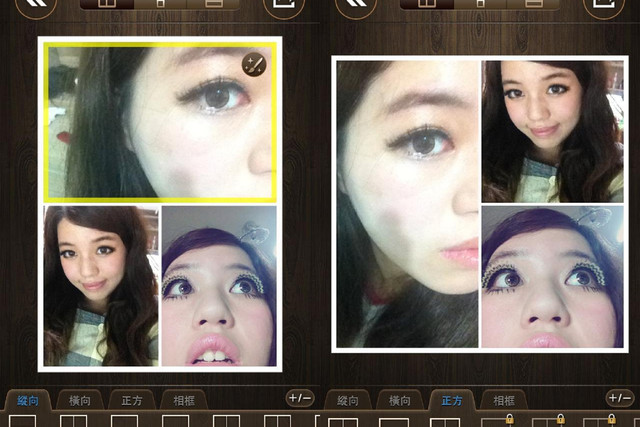Switch to 縱向 tab in left screen
The image size is (640, 427).
[x=28, y=400]
